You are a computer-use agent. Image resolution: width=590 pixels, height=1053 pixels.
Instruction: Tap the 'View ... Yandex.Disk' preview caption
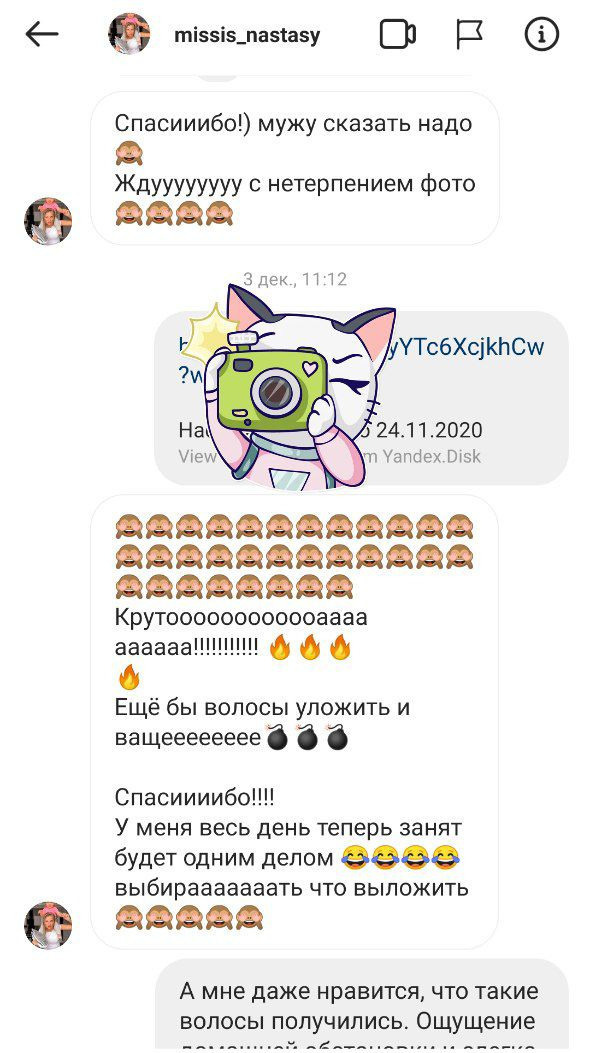coord(330,457)
